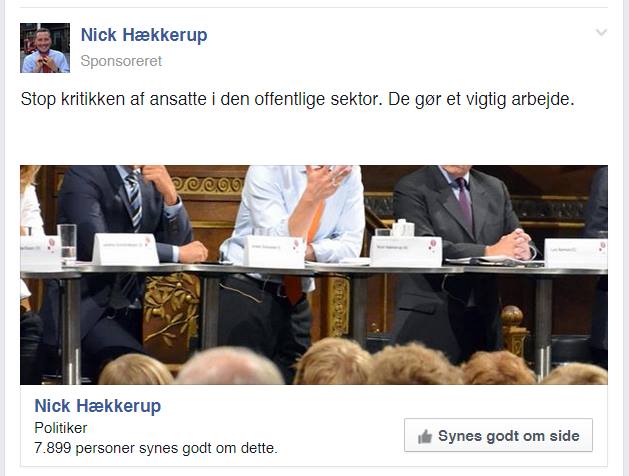
Task: Click name card in front of striped-tie man
Action: click(126, 249)
